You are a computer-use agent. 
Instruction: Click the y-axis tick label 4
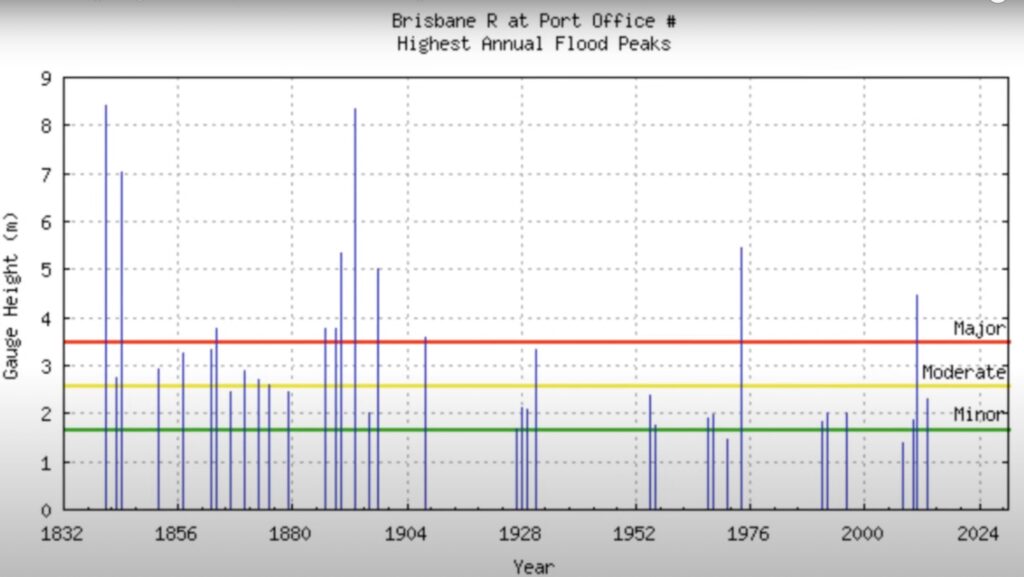[46, 319]
